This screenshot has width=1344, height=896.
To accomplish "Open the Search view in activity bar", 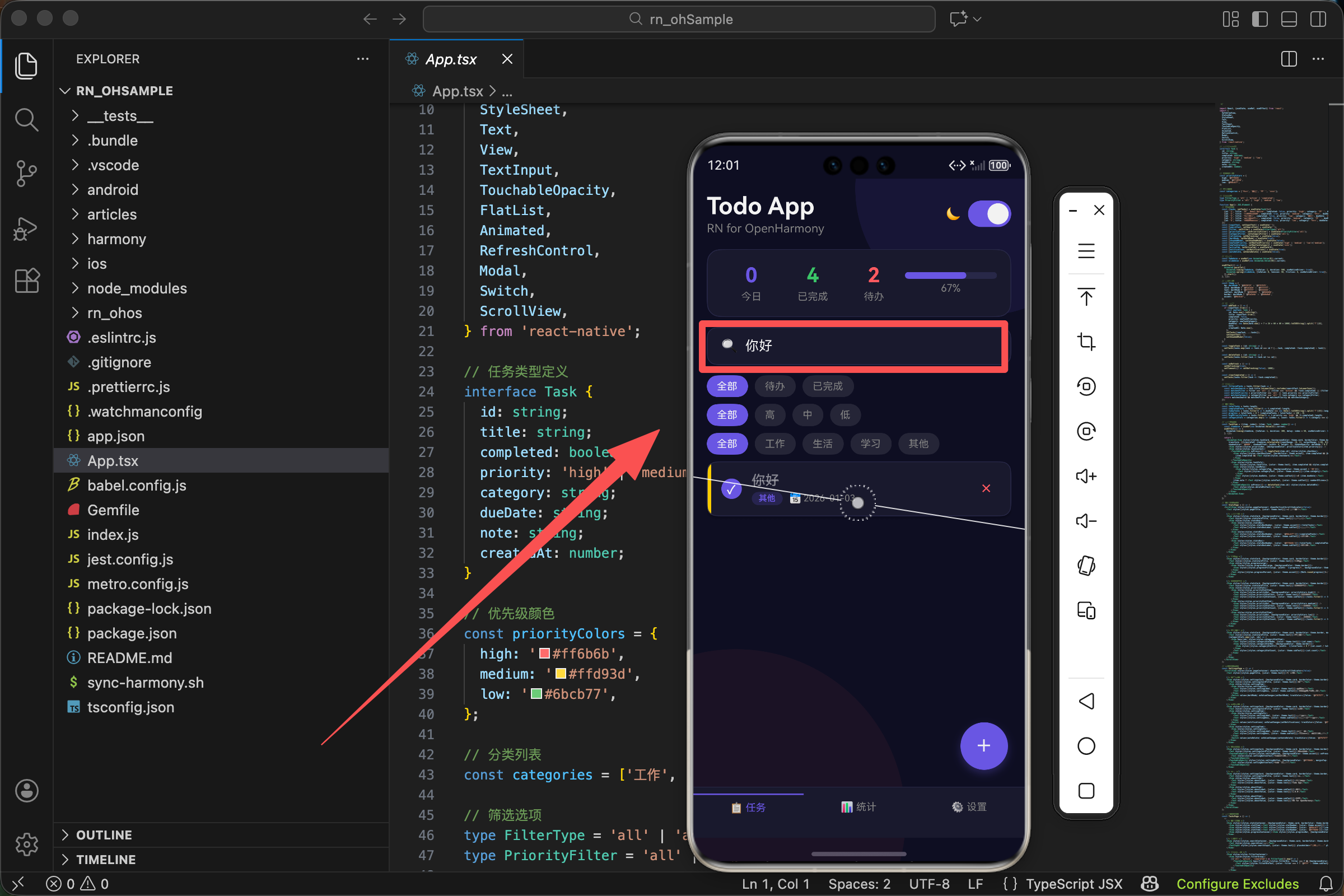I will (26, 120).
